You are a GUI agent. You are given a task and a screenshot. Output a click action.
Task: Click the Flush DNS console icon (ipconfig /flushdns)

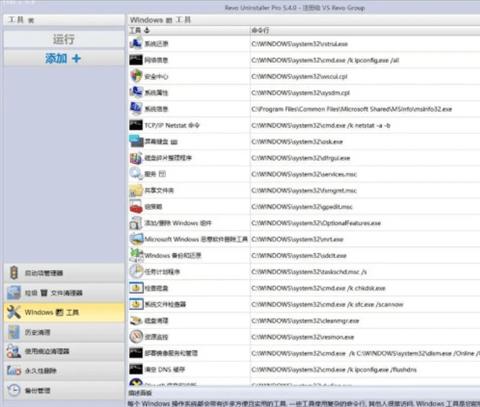(136, 369)
